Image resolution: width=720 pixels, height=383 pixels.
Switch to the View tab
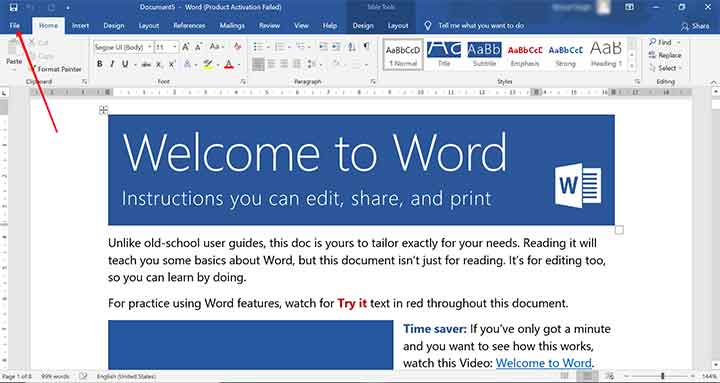point(301,26)
